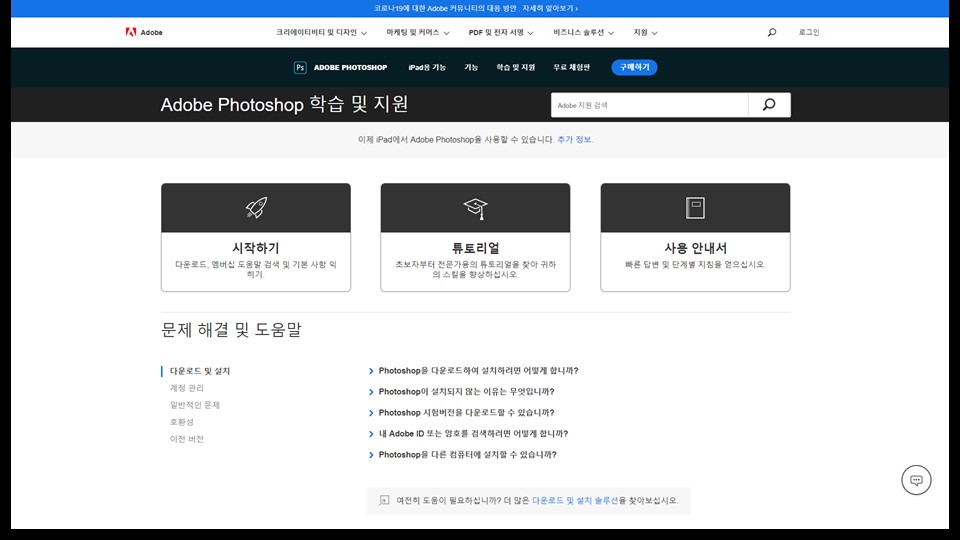Open the COVID-19 자세히 알아보기 banner link
The height and width of the screenshot is (540, 960).
pyautogui.click(x=550, y=9)
